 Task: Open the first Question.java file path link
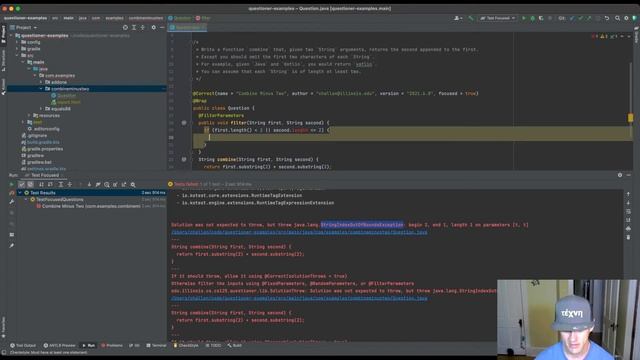(x=299, y=232)
